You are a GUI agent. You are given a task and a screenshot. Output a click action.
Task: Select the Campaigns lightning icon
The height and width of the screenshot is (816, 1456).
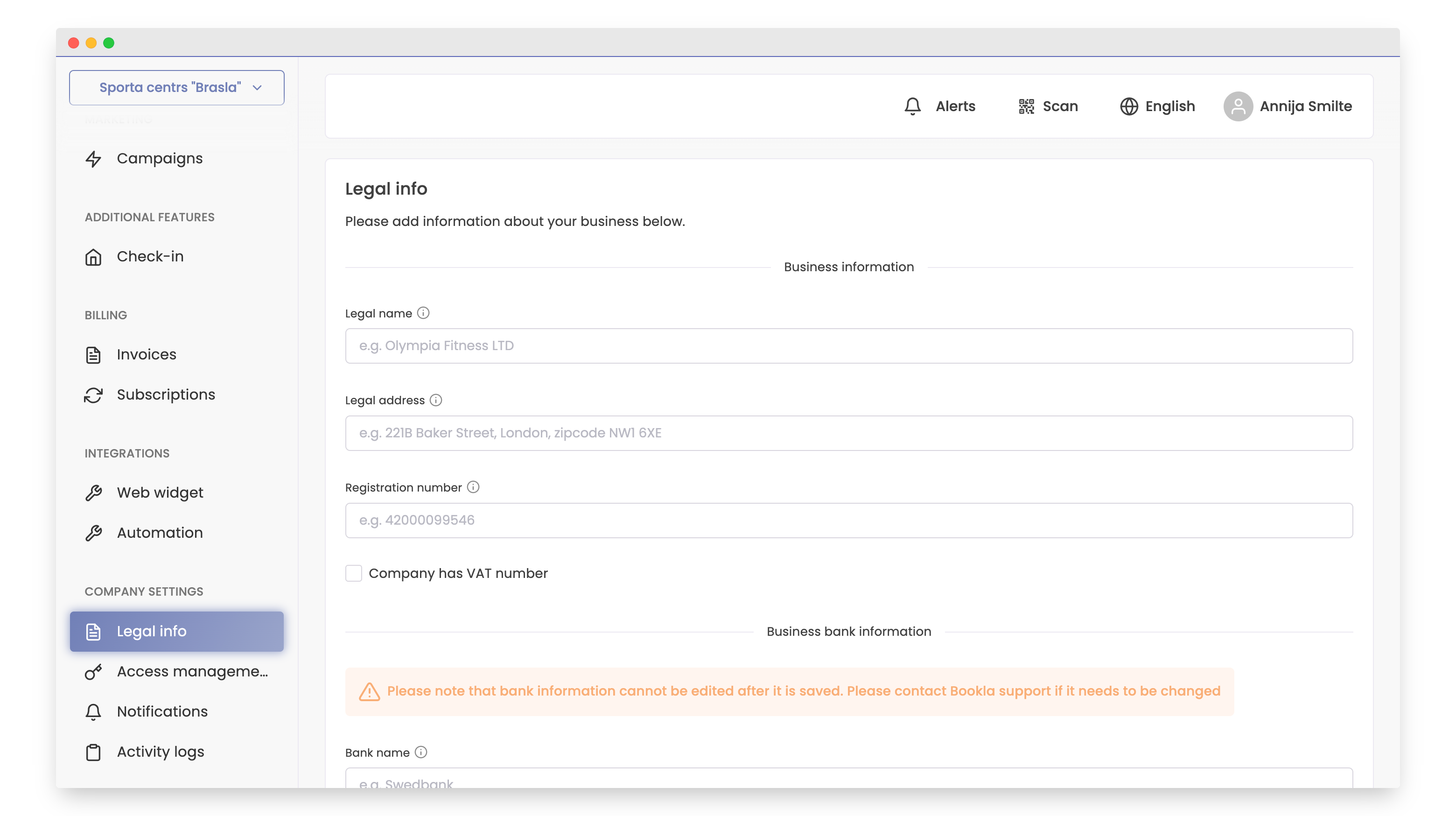[93, 159]
